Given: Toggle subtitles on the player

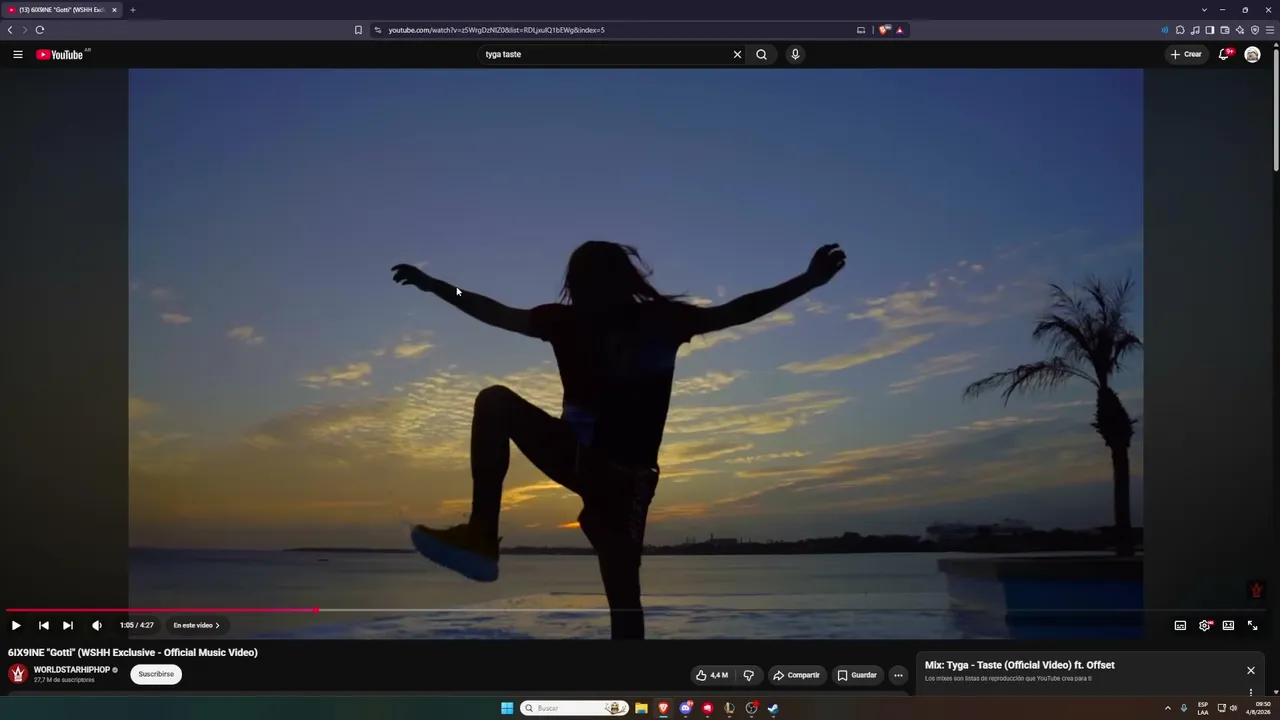Looking at the screenshot, I should [x=1180, y=625].
